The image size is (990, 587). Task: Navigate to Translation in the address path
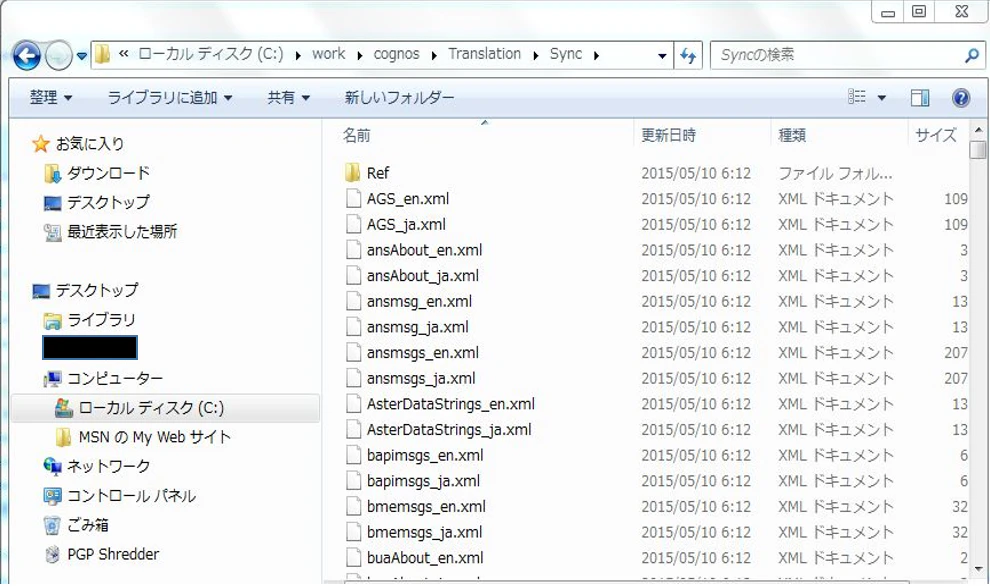coord(484,54)
